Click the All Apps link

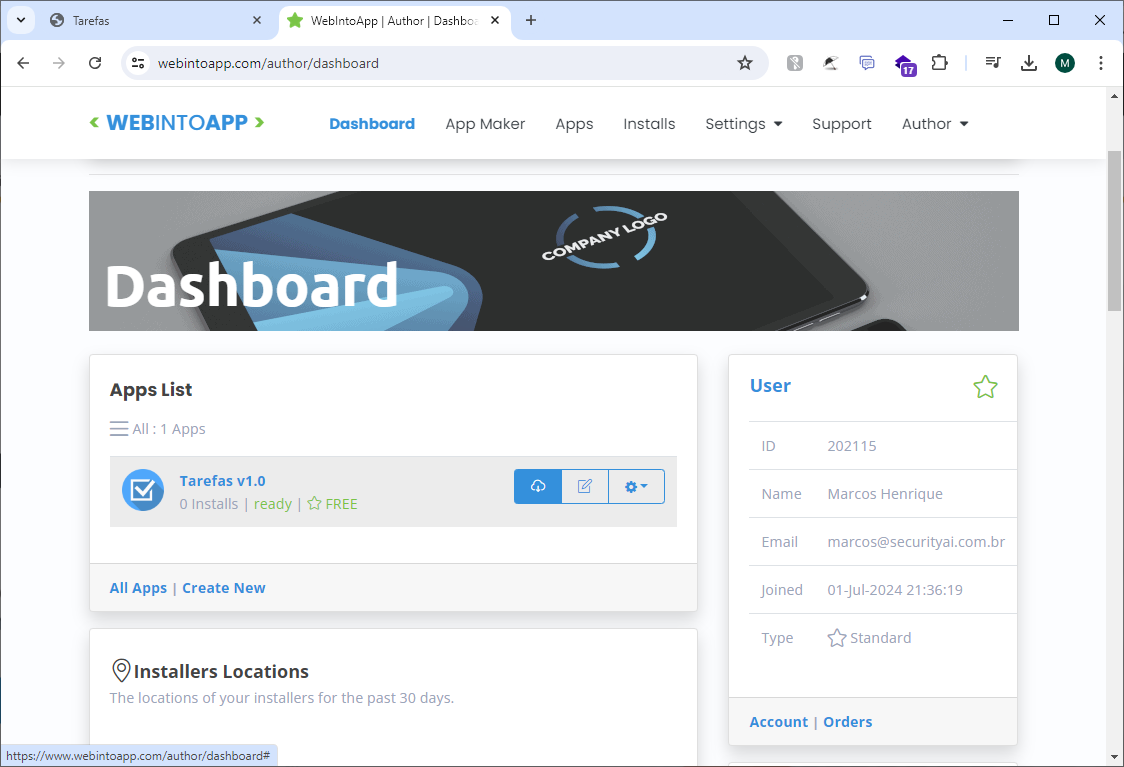pos(138,588)
